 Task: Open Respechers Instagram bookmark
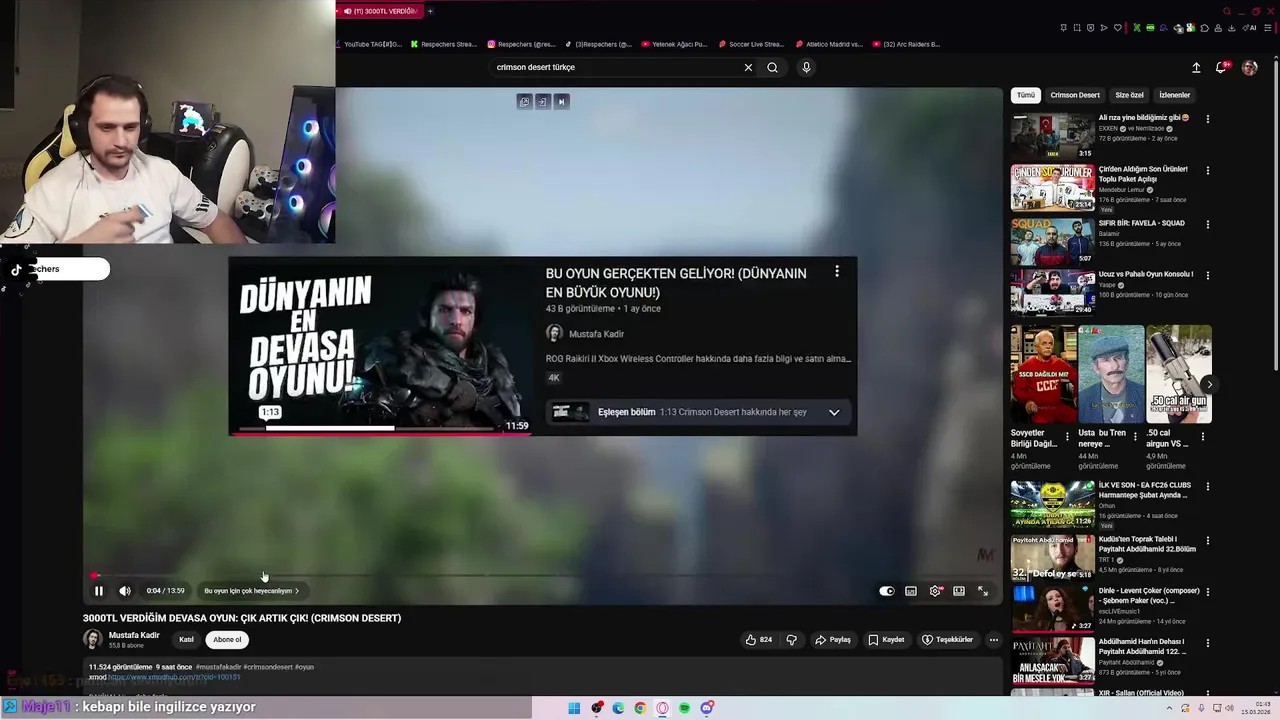click(522, 44)
